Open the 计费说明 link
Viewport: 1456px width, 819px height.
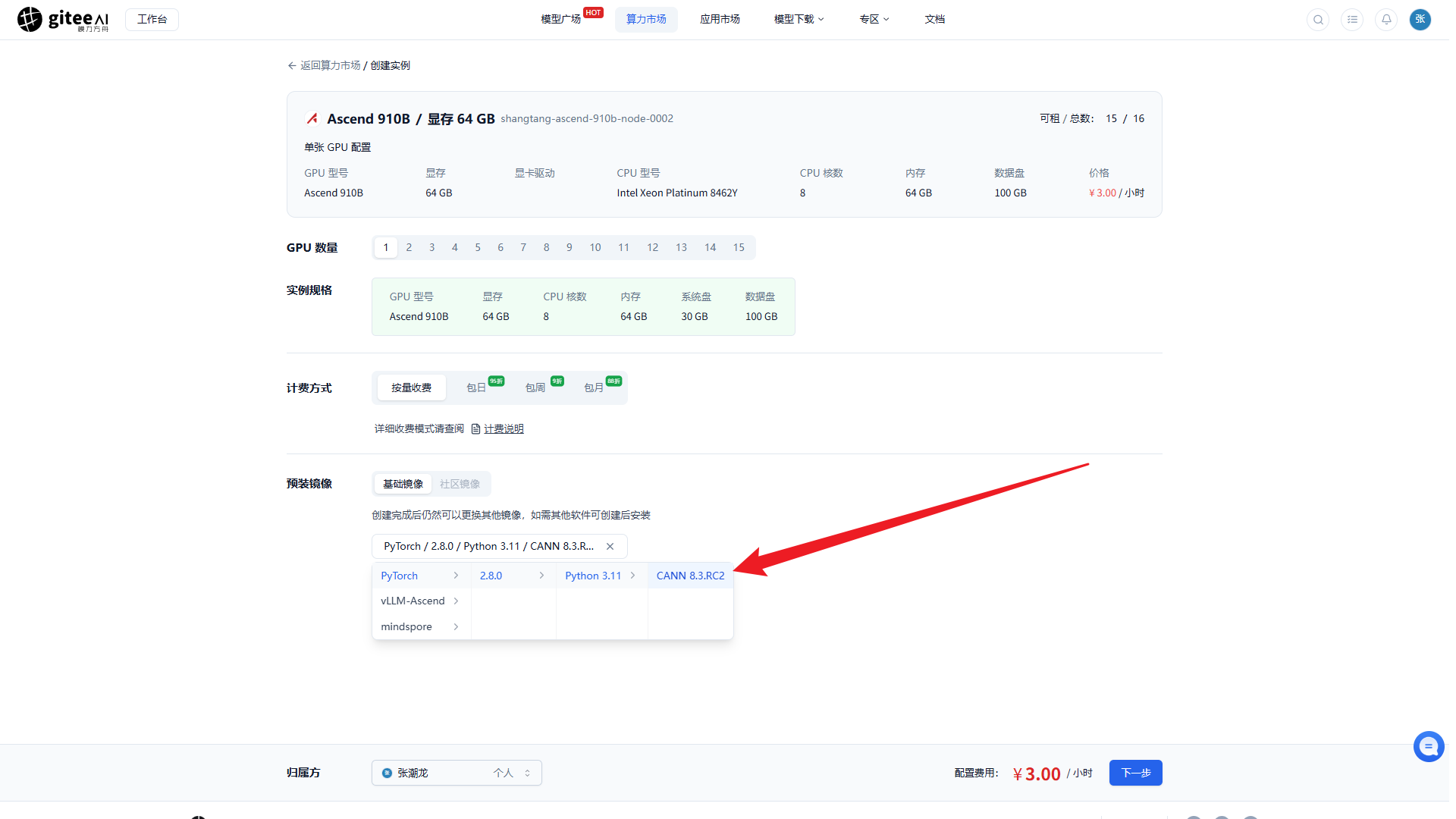coord(504,429)
